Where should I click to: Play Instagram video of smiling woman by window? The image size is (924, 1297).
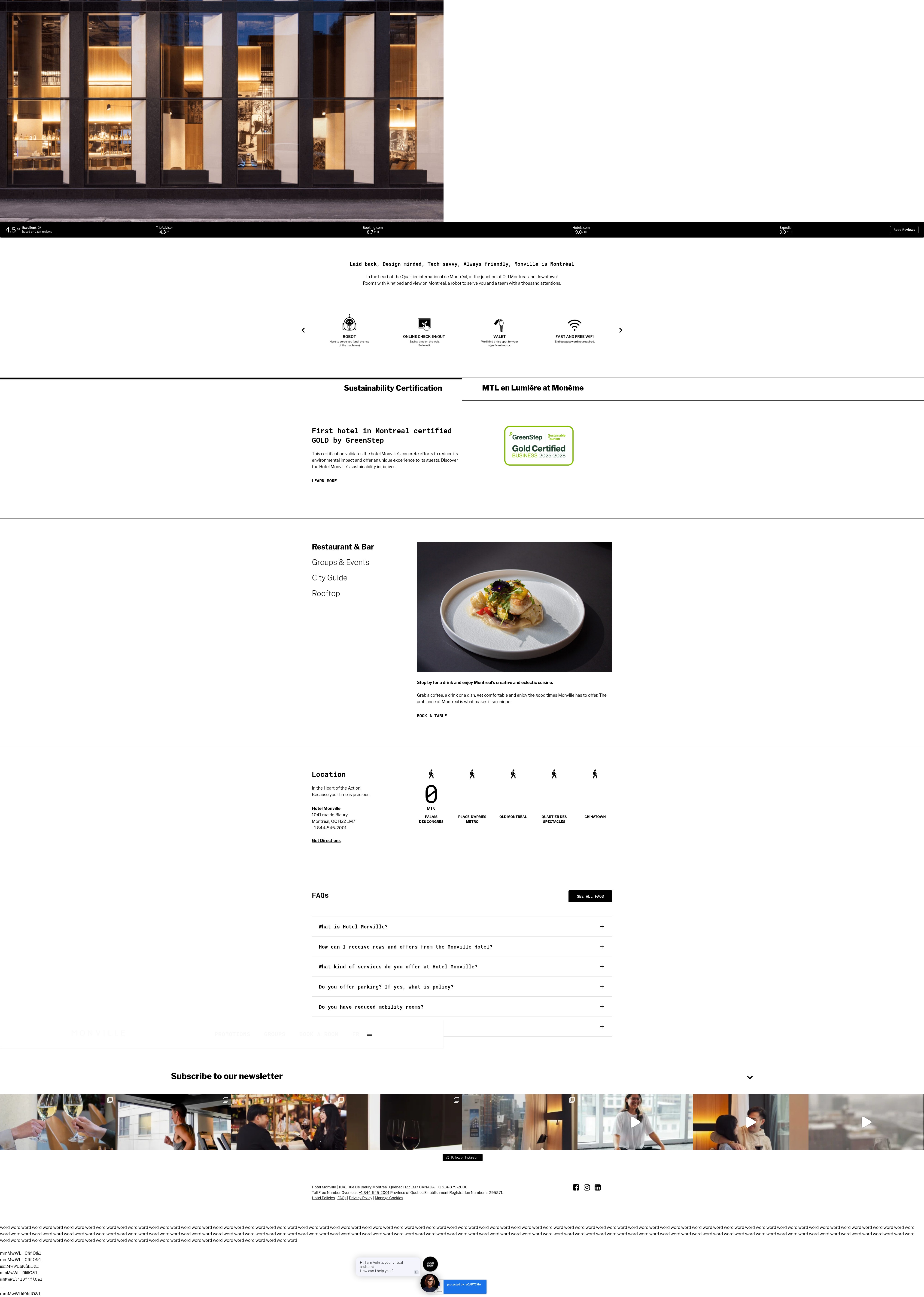[635, 1122]
